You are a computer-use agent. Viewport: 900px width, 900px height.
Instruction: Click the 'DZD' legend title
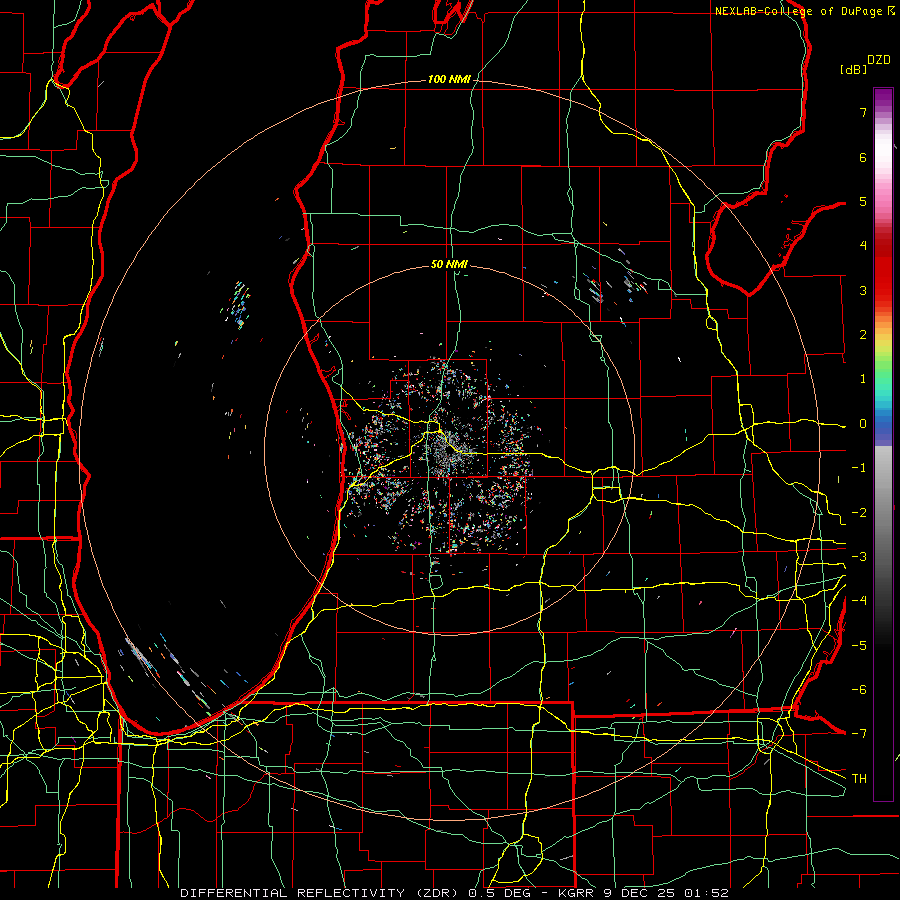[x=879, y=60]
